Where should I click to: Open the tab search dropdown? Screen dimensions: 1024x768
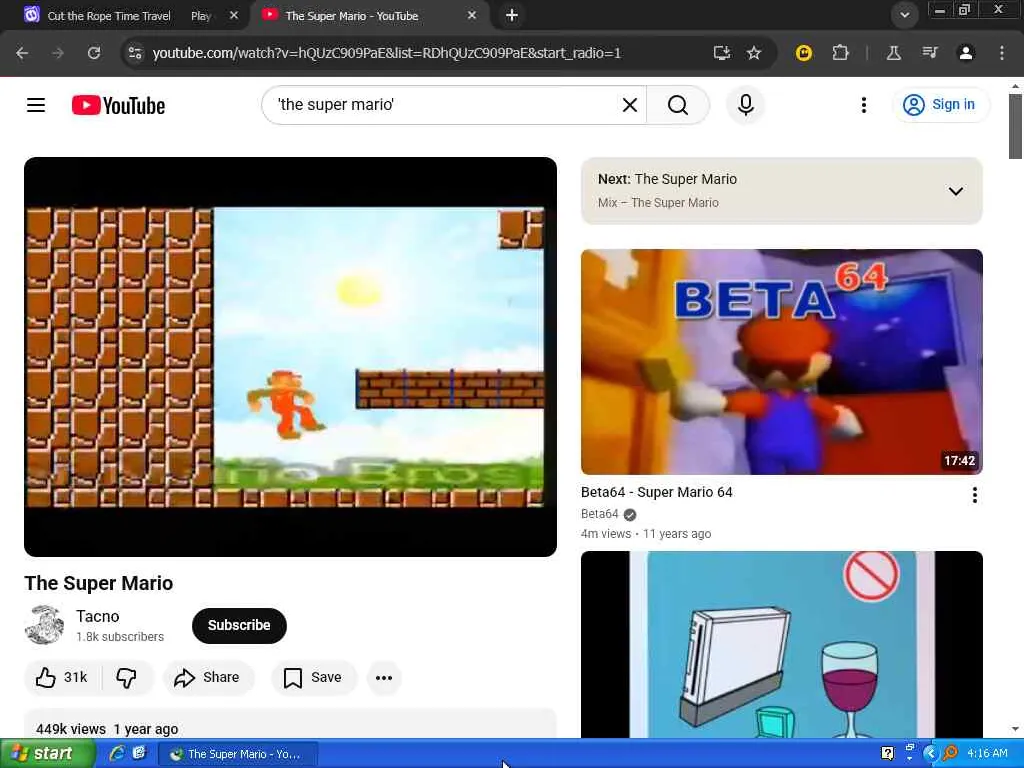click(904, 15)
